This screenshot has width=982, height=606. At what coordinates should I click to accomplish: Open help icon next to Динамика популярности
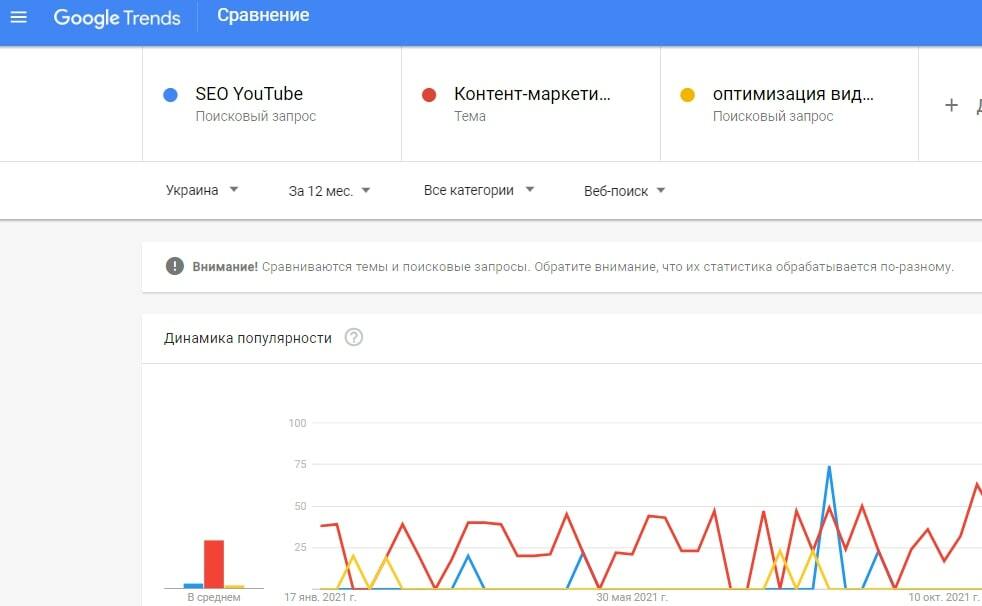point(354,337)
